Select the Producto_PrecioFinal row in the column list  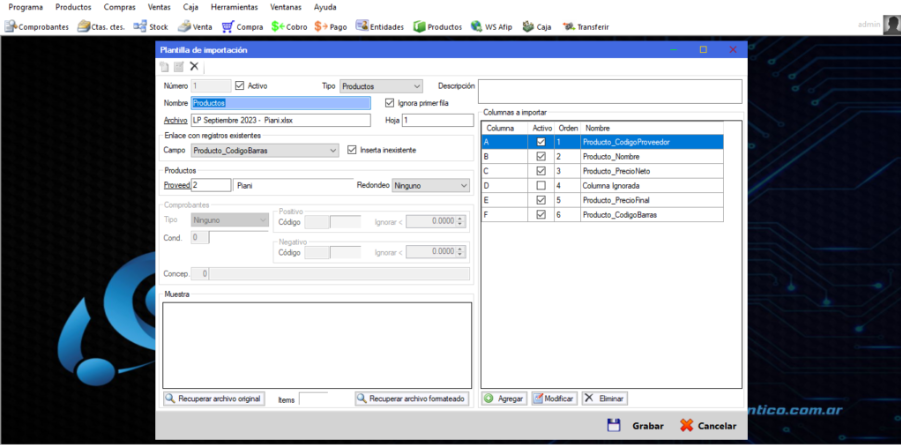point(620,199)
